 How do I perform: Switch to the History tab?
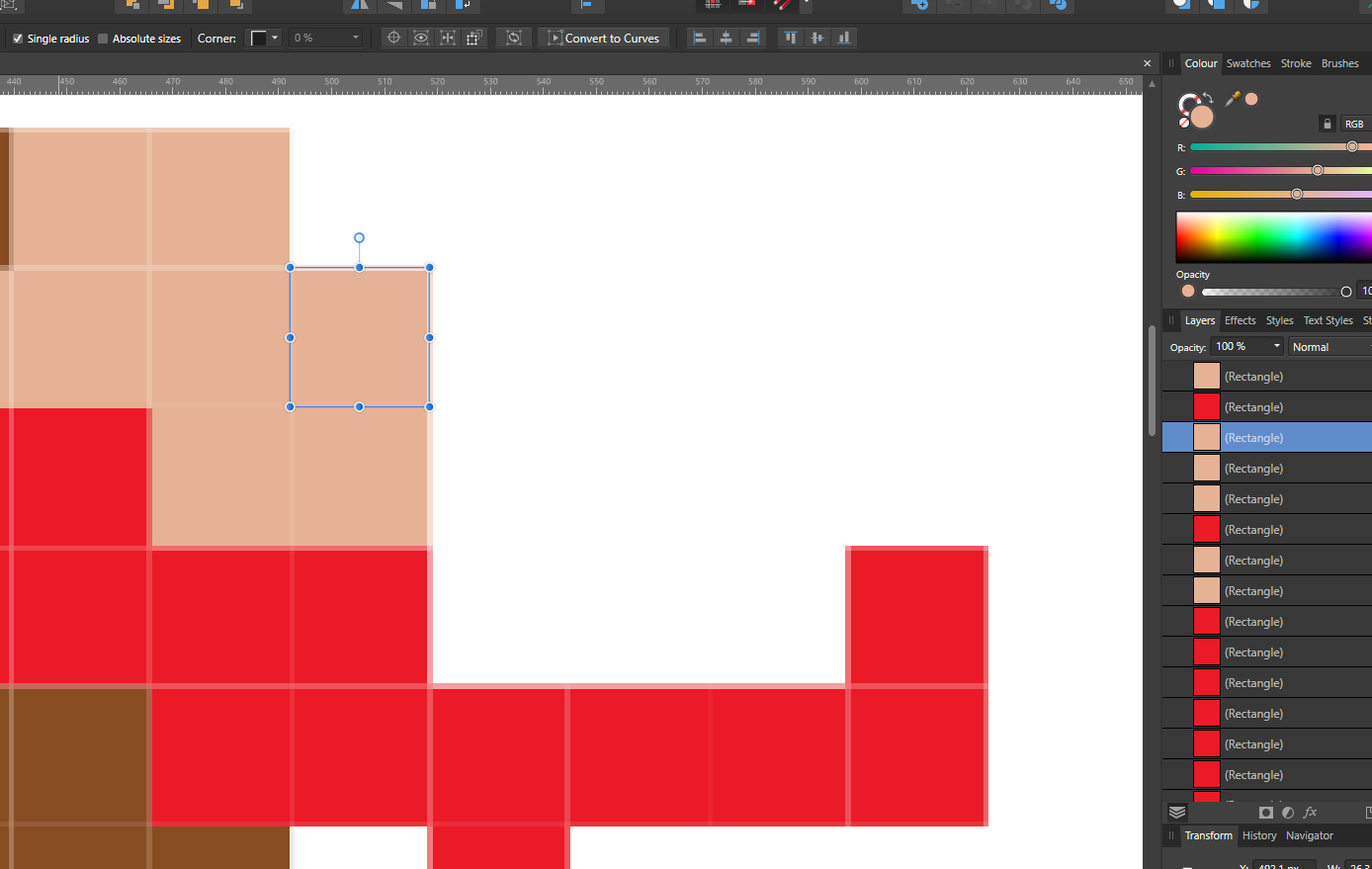1259,835
